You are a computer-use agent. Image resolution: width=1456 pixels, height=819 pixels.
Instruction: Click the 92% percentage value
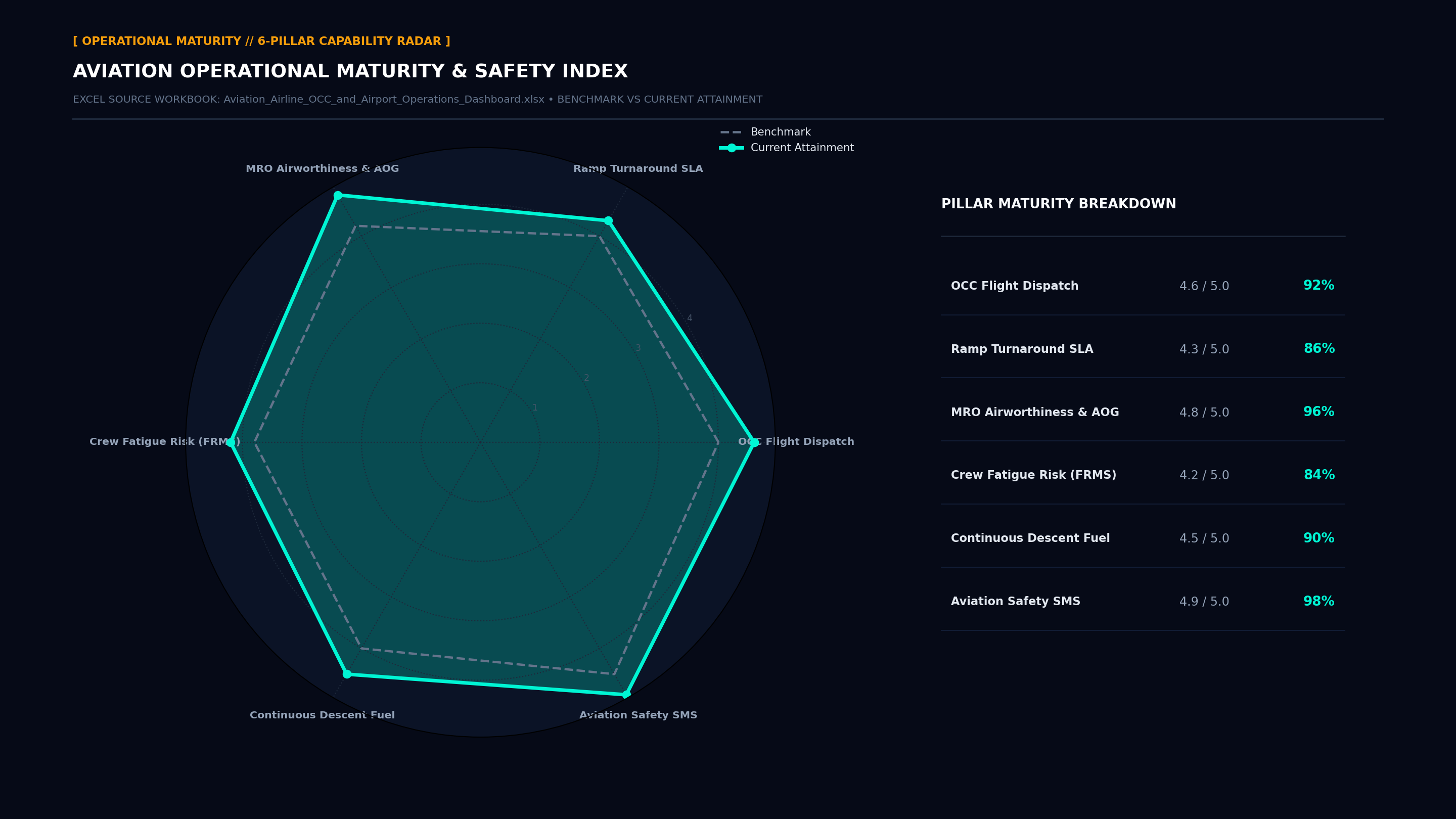1318,286
